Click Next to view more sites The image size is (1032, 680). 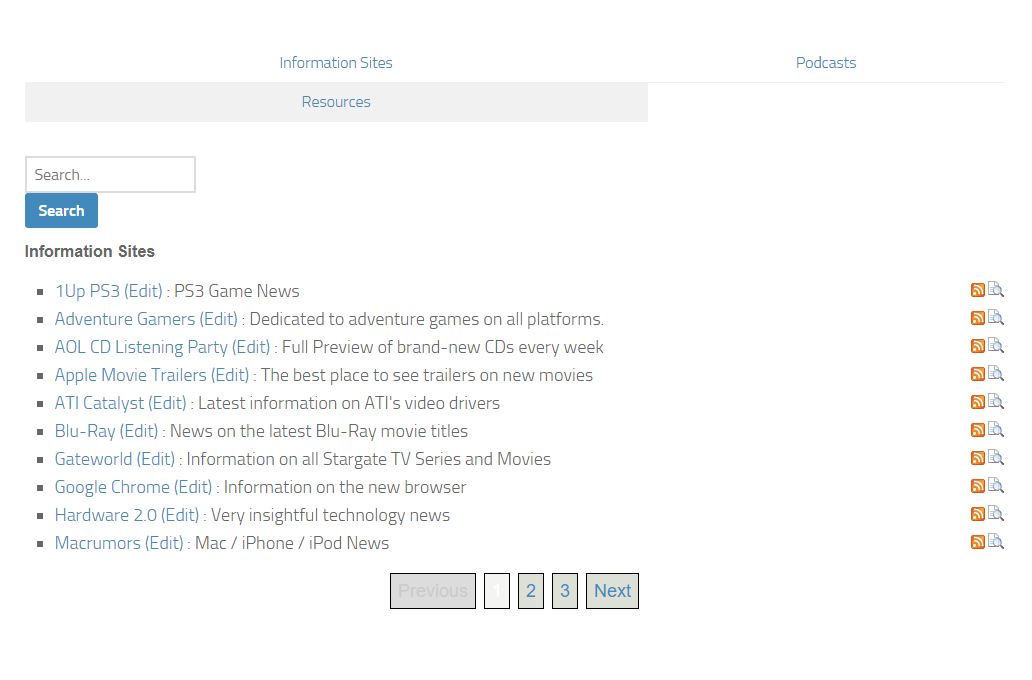[612, 591]
